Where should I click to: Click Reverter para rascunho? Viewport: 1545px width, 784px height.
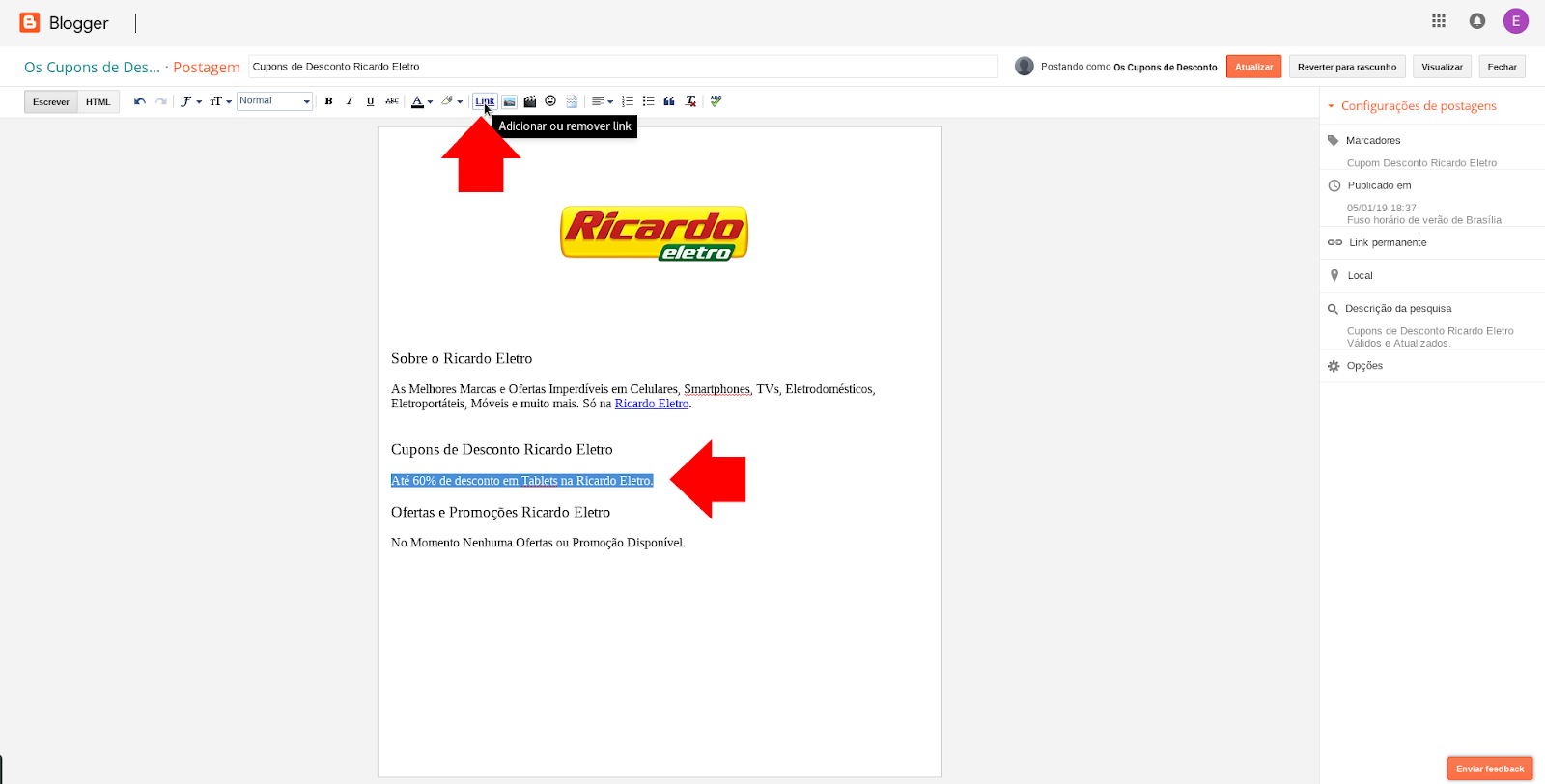(1347, 67)
